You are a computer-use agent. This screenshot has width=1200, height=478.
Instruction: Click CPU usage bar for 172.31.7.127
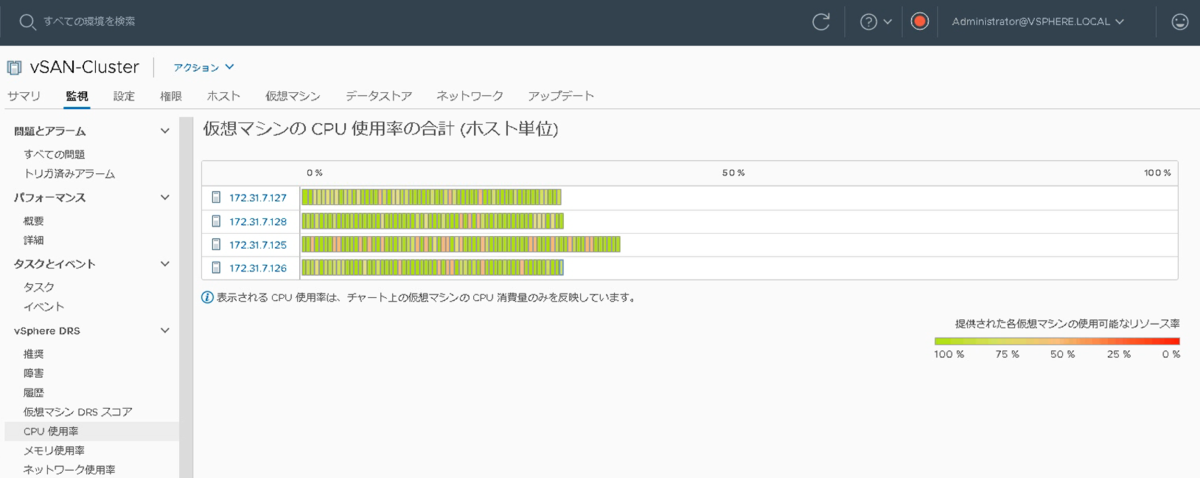click(x=431, y=198)
